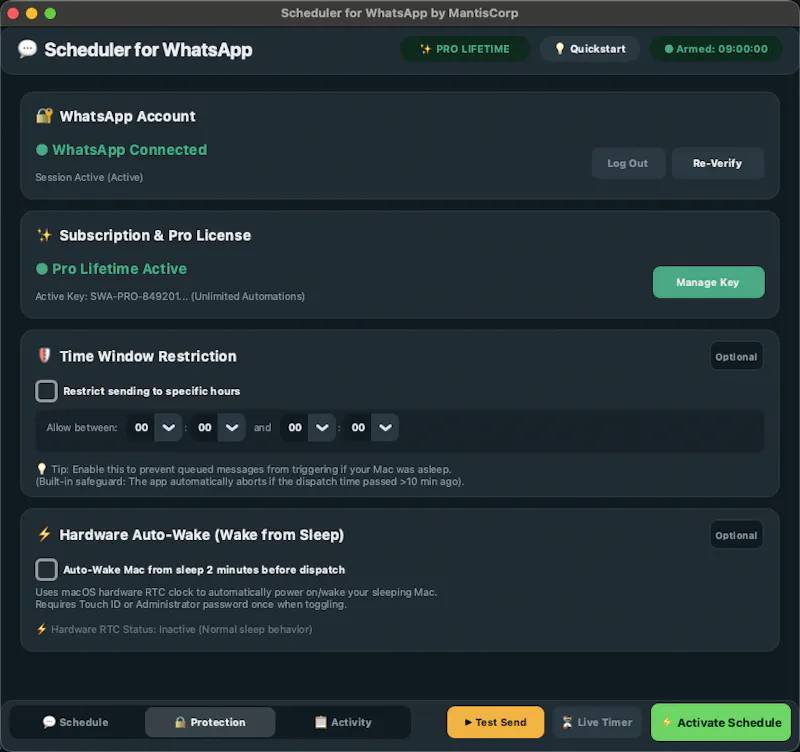Click the 'Active Key: SWA-PRO-849201...' text
The height and width of the screenshot is (752, 800).
tap(170, 296)
